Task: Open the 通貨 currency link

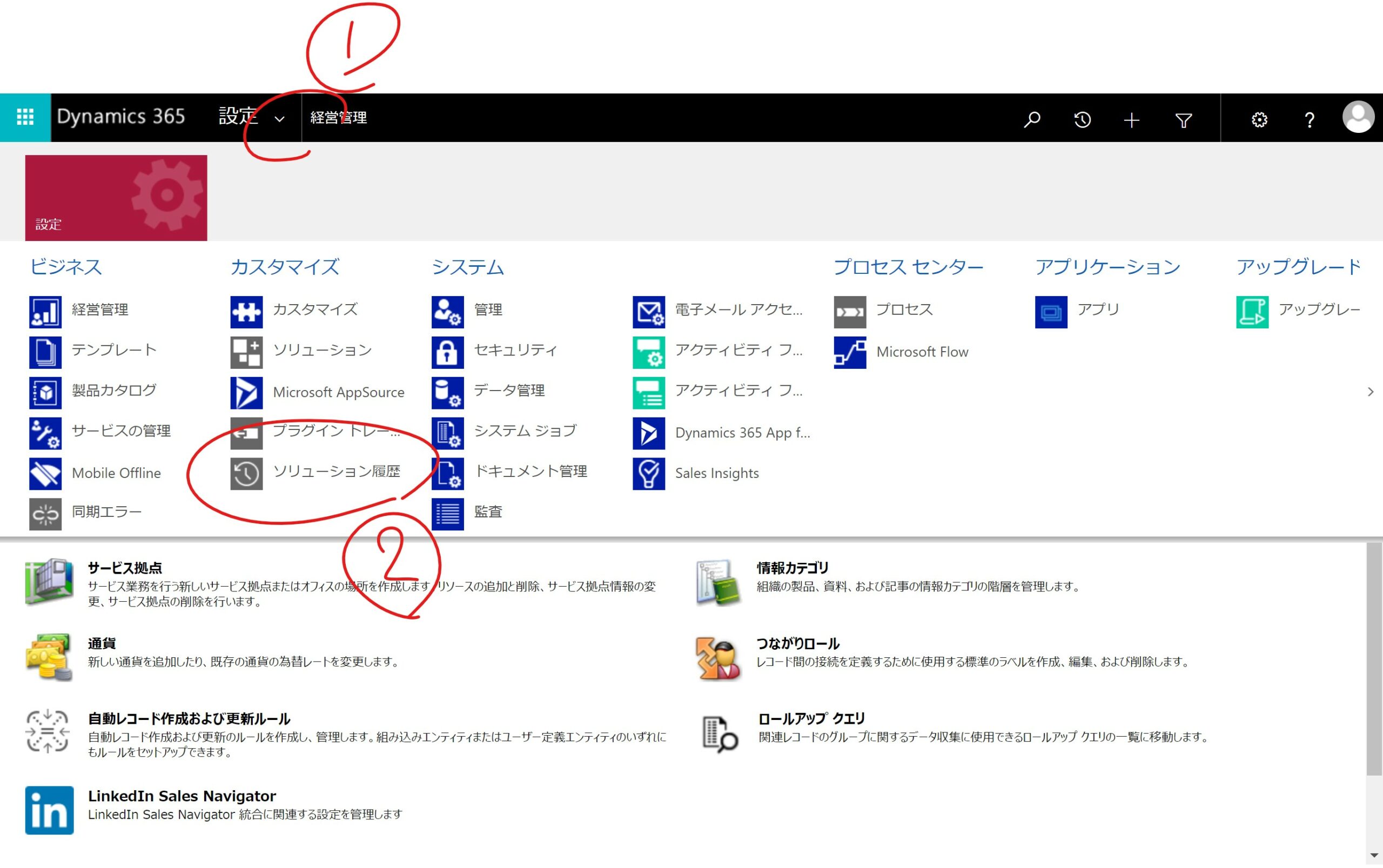Action: click(x=102, y=643)
